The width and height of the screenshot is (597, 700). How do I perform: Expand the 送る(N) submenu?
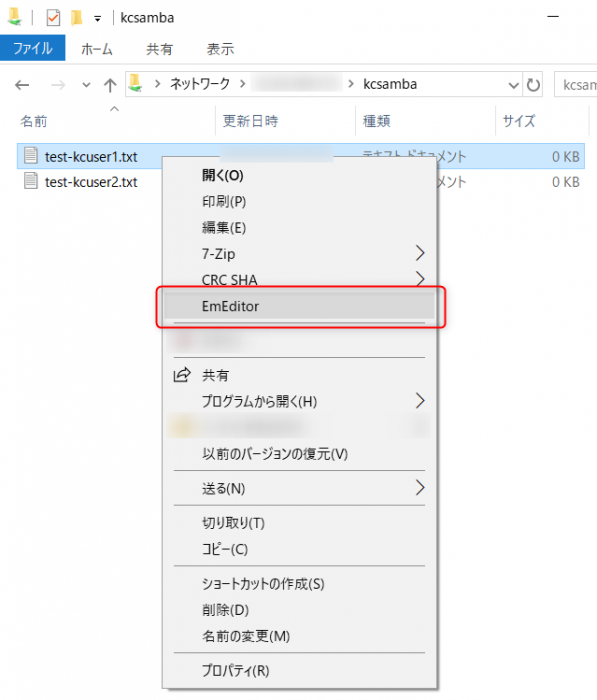(x=420, y=488)
